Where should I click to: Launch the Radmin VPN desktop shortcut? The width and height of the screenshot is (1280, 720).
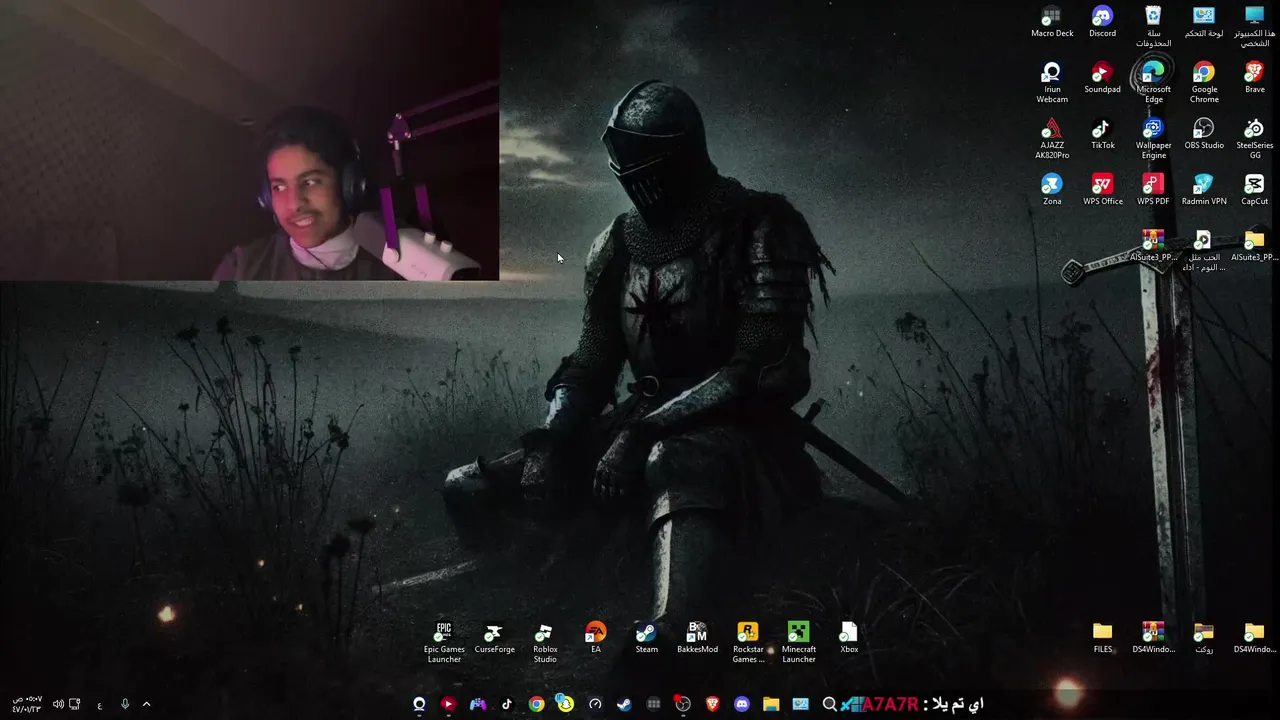[1204, 190]
